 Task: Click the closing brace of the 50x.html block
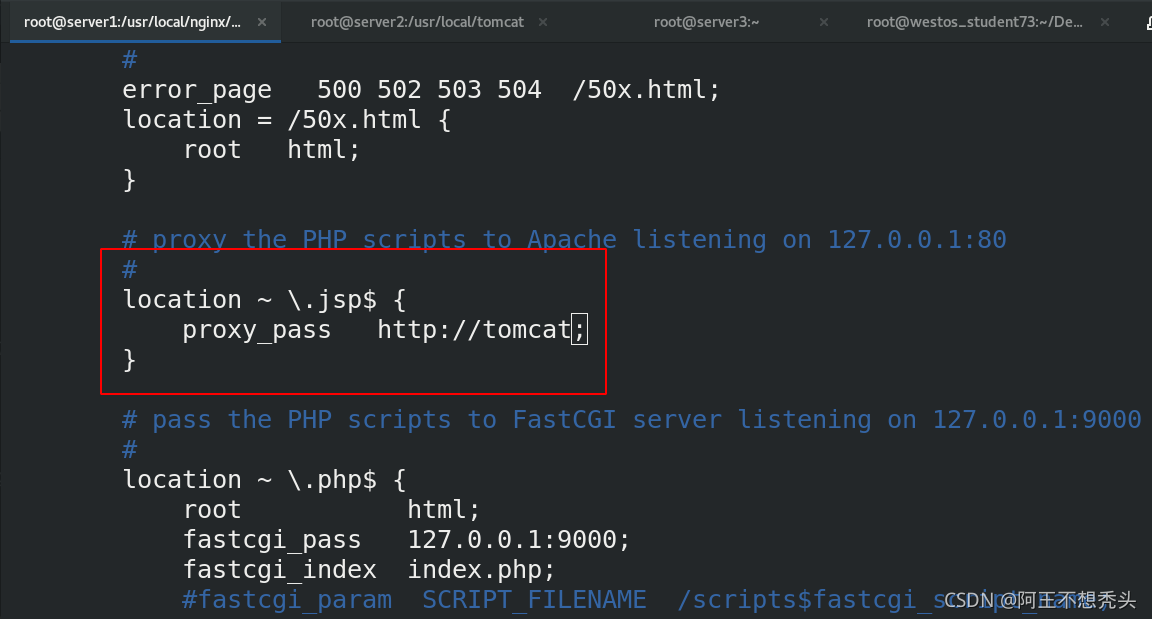pyautogui.click(x=129, y=180)
